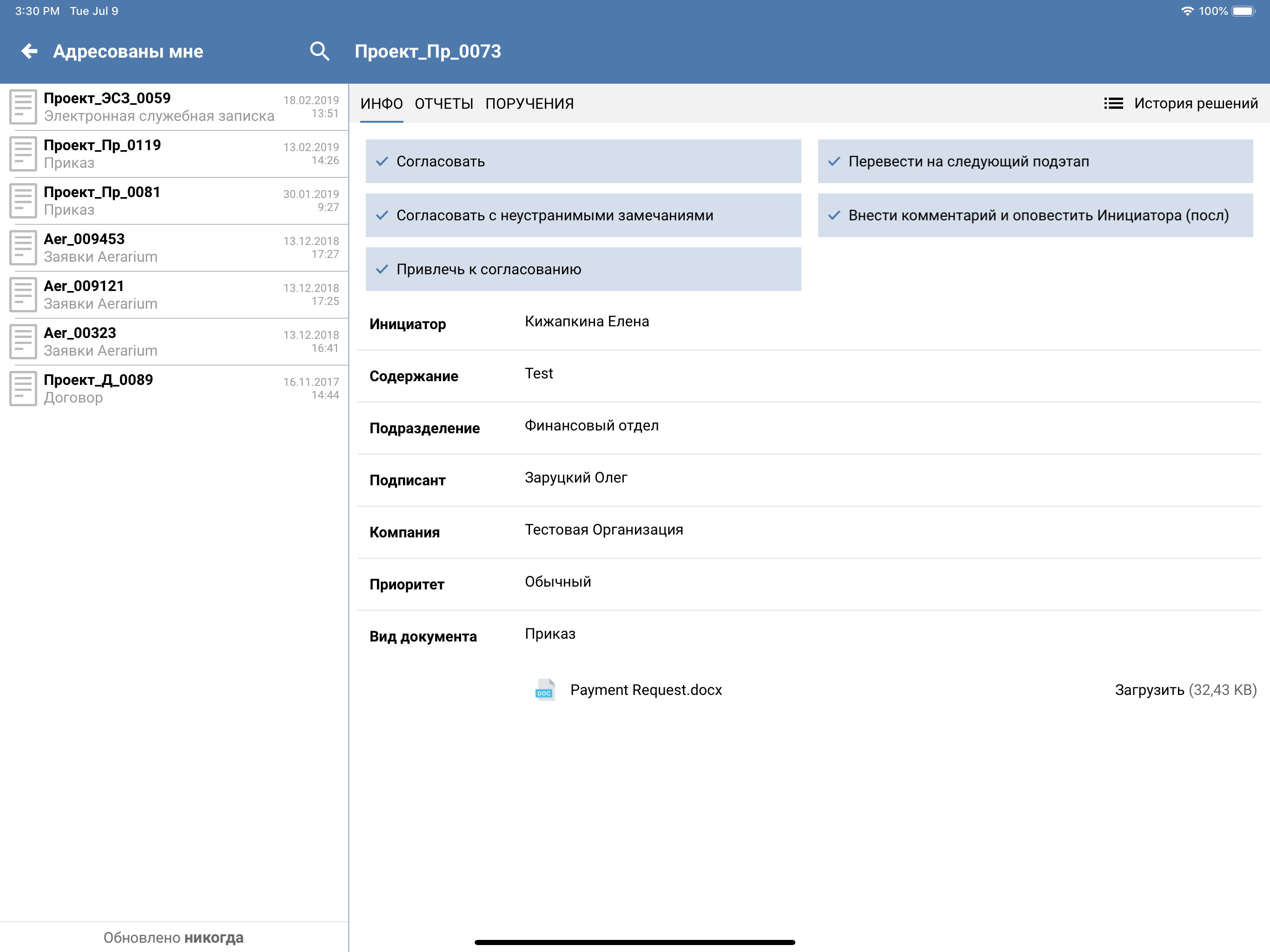
Task: Open Проект_ЭСЗ_0059 in list
Action: (x=174, y=107)
